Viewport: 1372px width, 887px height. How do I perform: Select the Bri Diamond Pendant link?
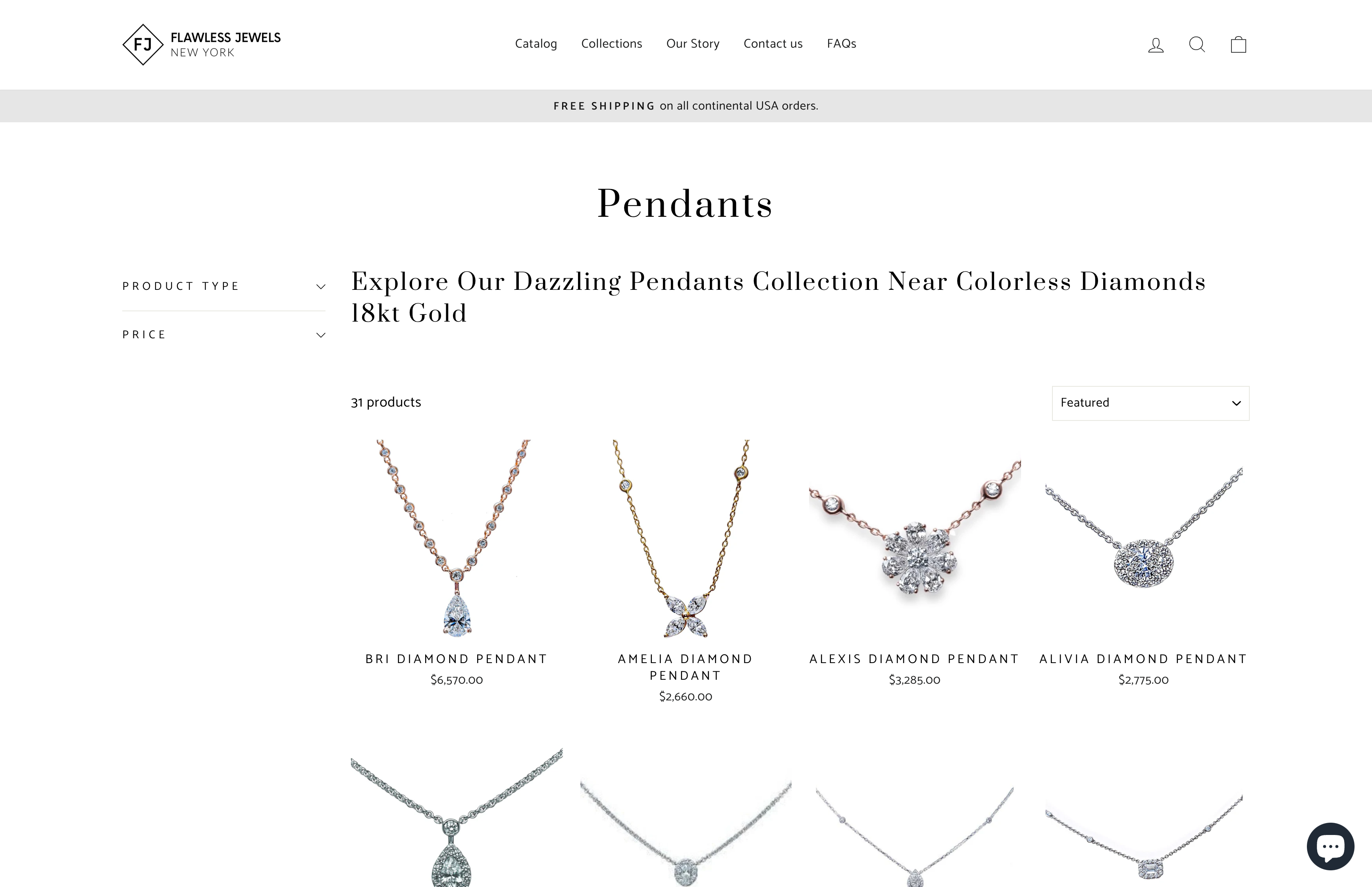click(x=456, y=658)
